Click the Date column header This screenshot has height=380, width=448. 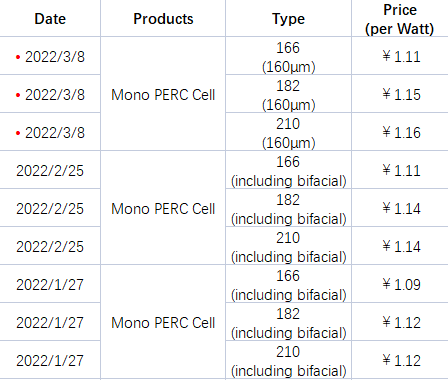(x=50, y=19)
